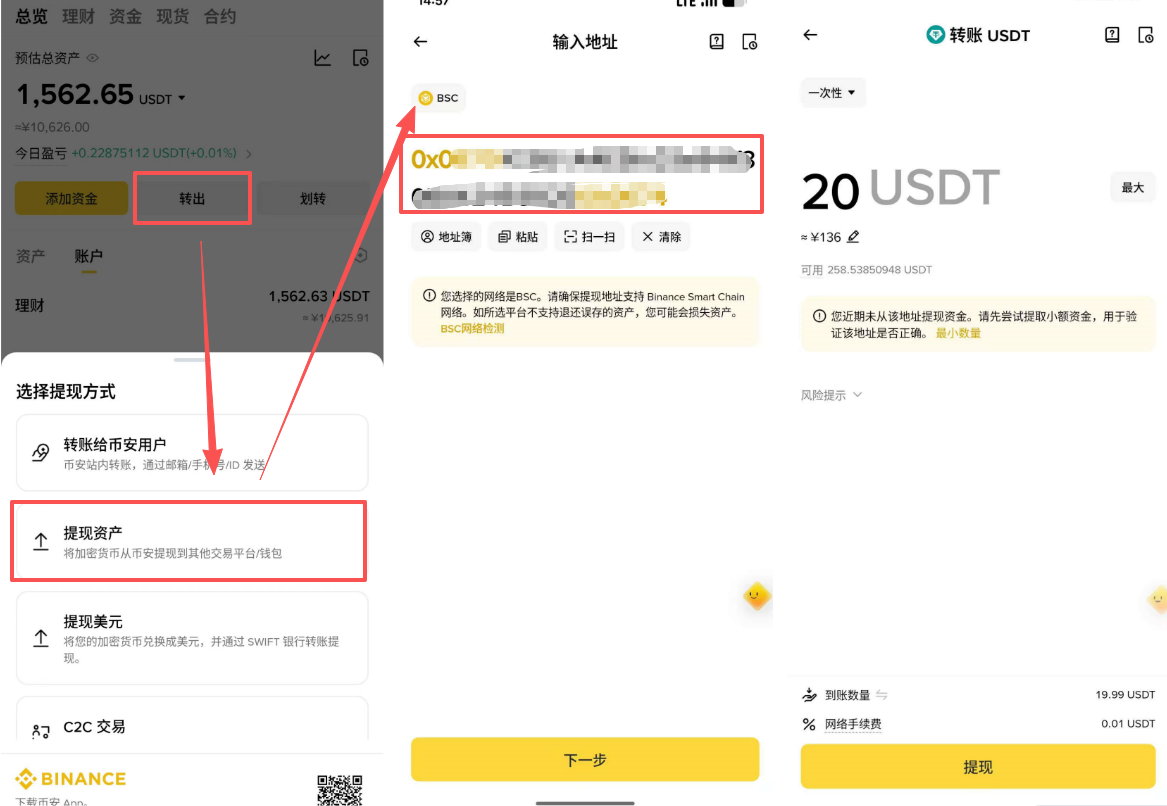Image resolution: width=1167 pixels, height=806 pixels.
Task: Click the transfer icon of 转账给币安用户
Action: [x=41, y=452]
